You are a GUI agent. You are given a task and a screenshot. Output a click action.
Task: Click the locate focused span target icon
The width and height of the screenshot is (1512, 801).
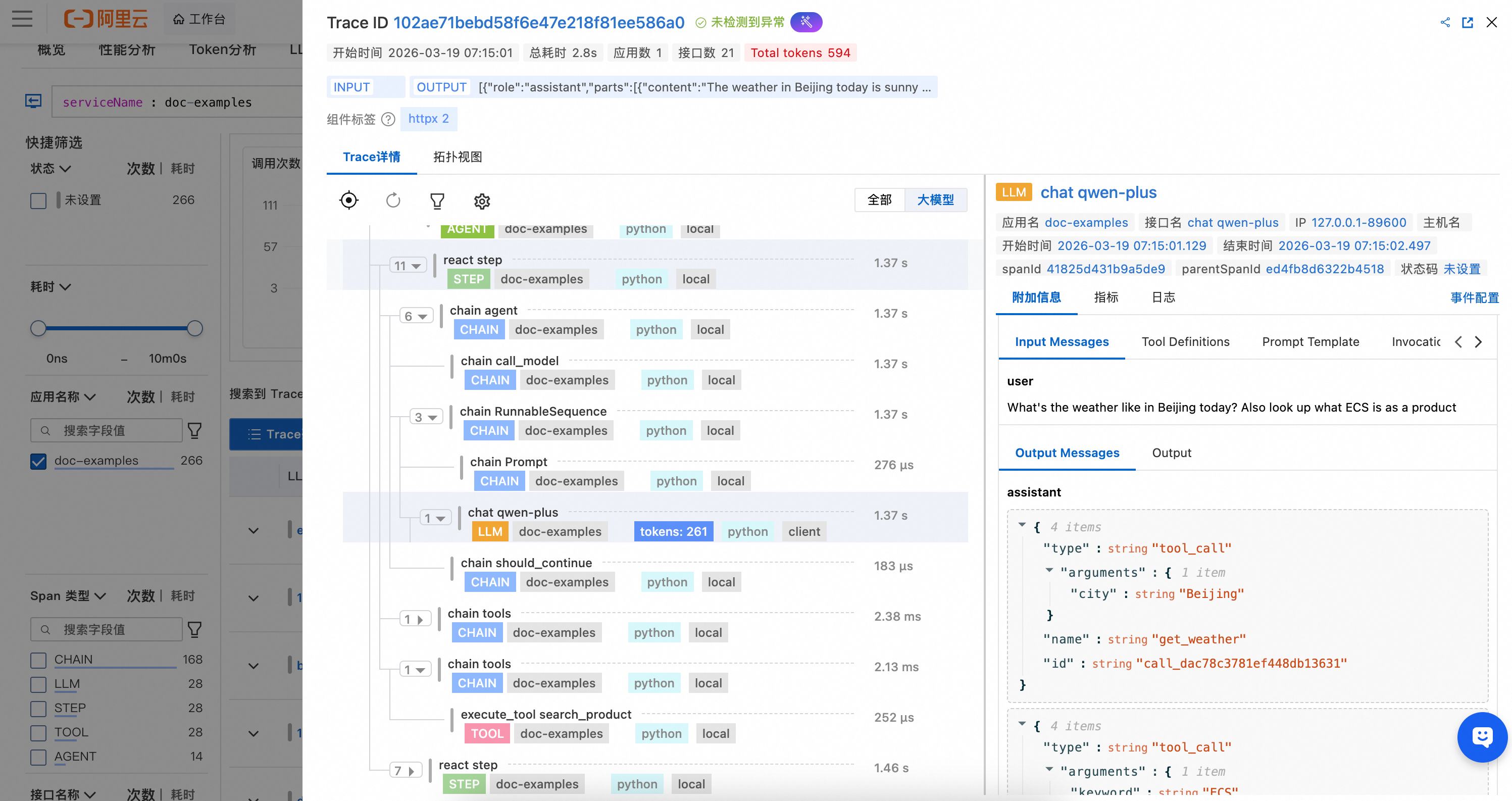348,201
